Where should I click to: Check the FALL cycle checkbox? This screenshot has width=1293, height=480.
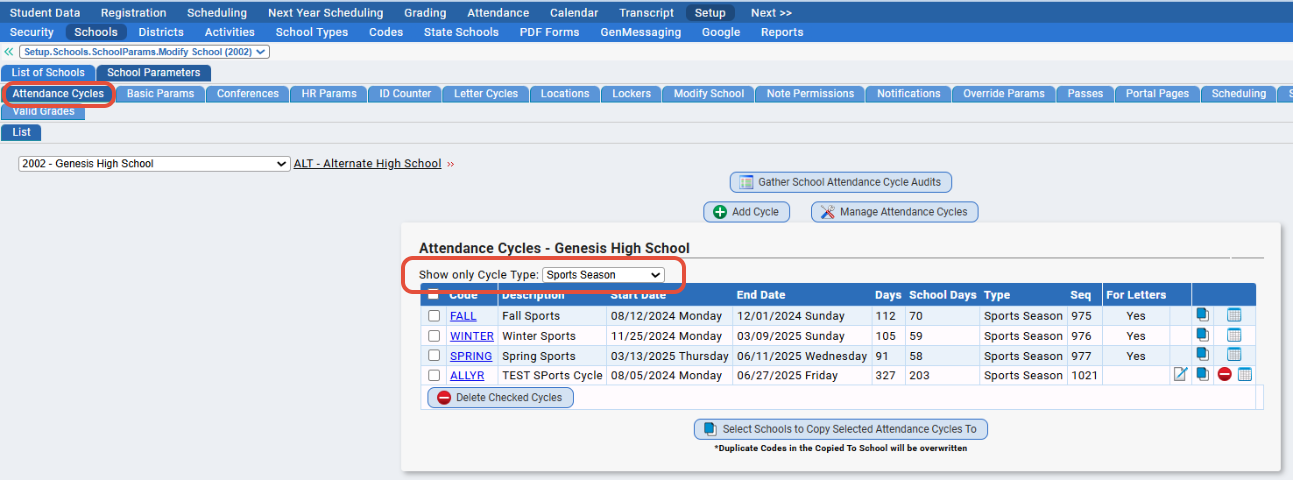pyautogui.click(x=434, y=316)
